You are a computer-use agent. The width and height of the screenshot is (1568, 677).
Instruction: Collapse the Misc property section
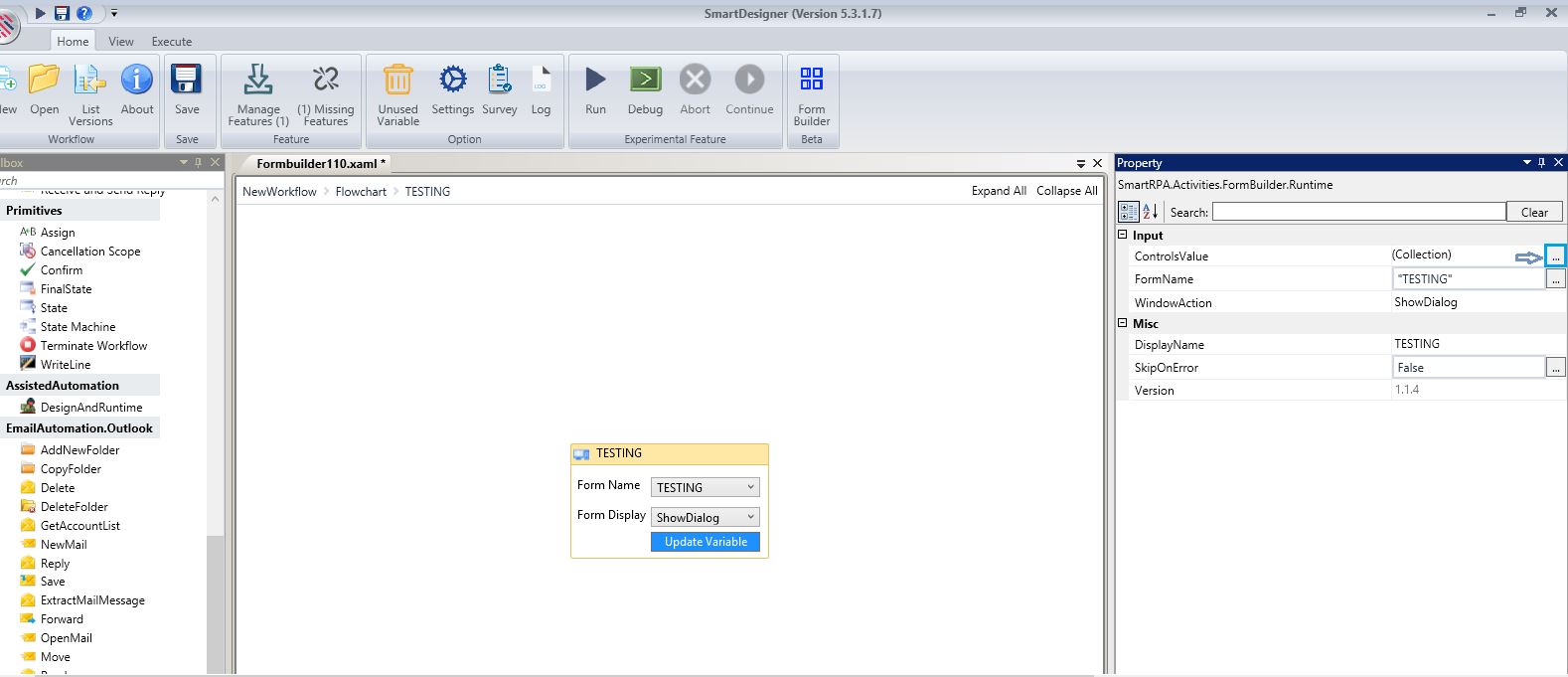tap(1123, 323)
